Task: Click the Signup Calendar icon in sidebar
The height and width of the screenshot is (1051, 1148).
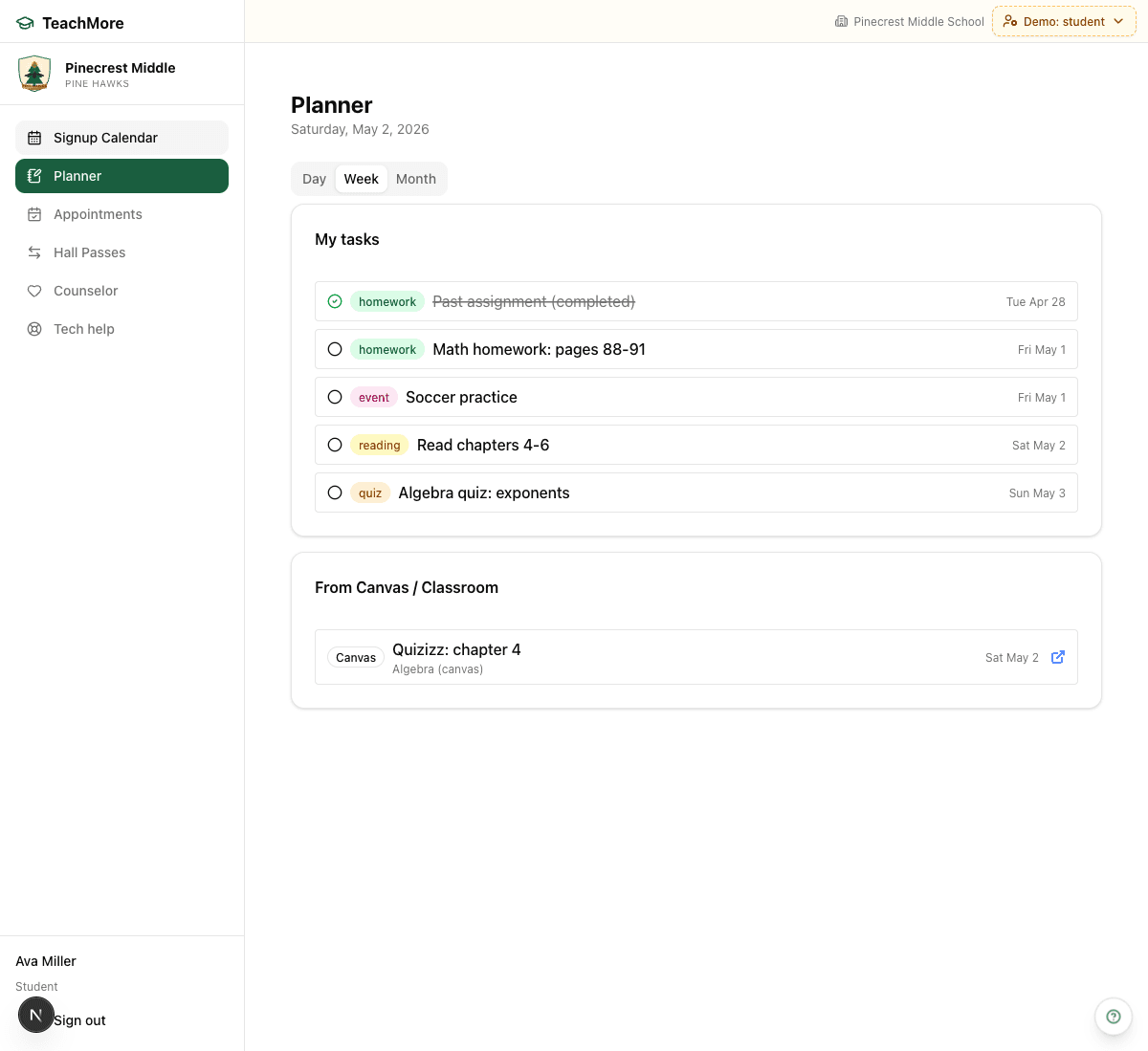Action: [x=34, y=138]
